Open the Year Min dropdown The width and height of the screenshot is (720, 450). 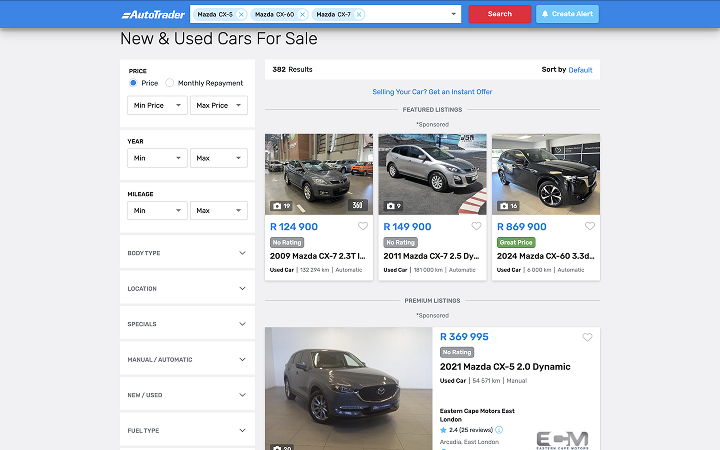pos(157,158)
